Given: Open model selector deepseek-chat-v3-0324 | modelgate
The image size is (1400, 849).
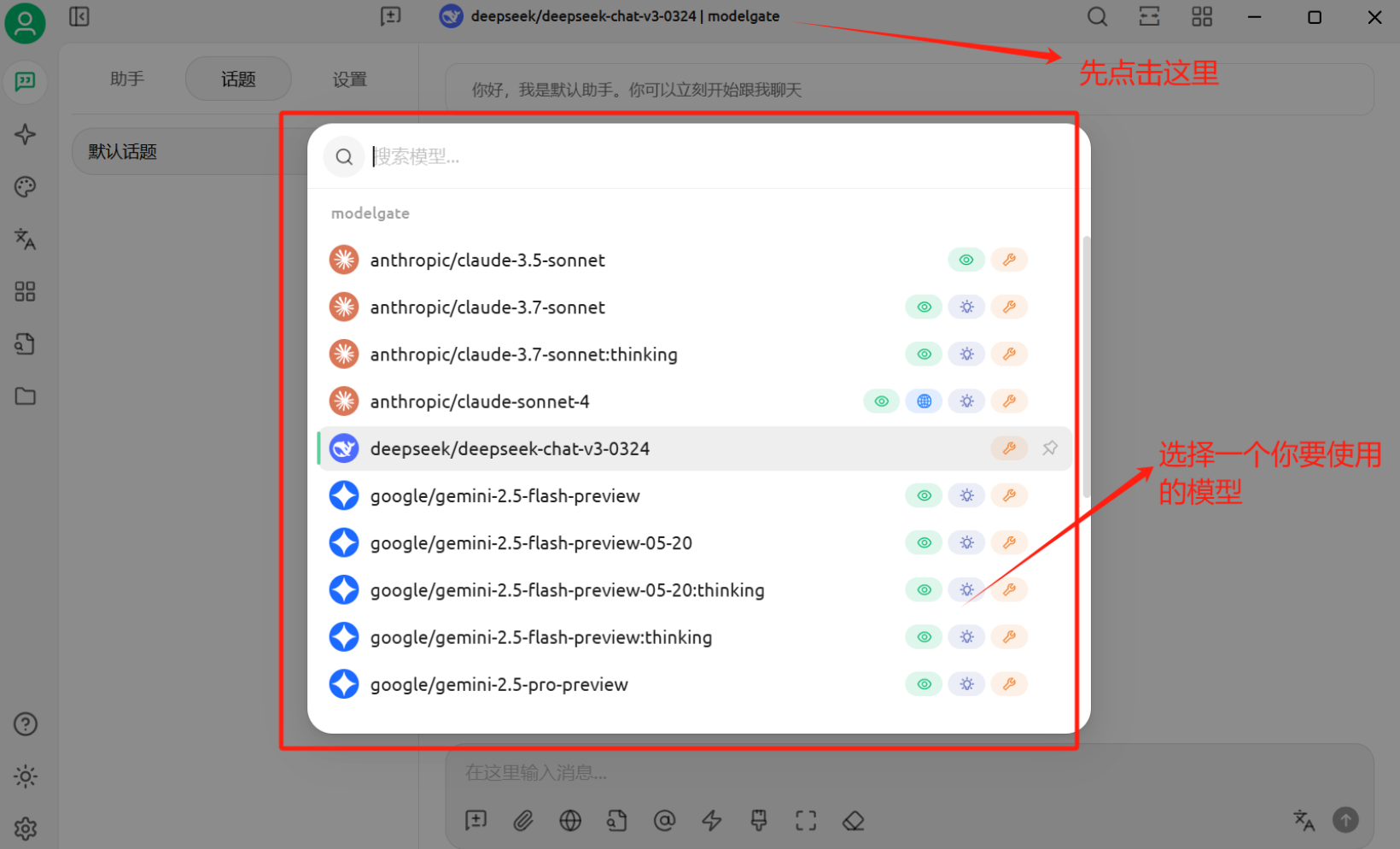Looking at the screenshot, I should [x=610, y=16].
